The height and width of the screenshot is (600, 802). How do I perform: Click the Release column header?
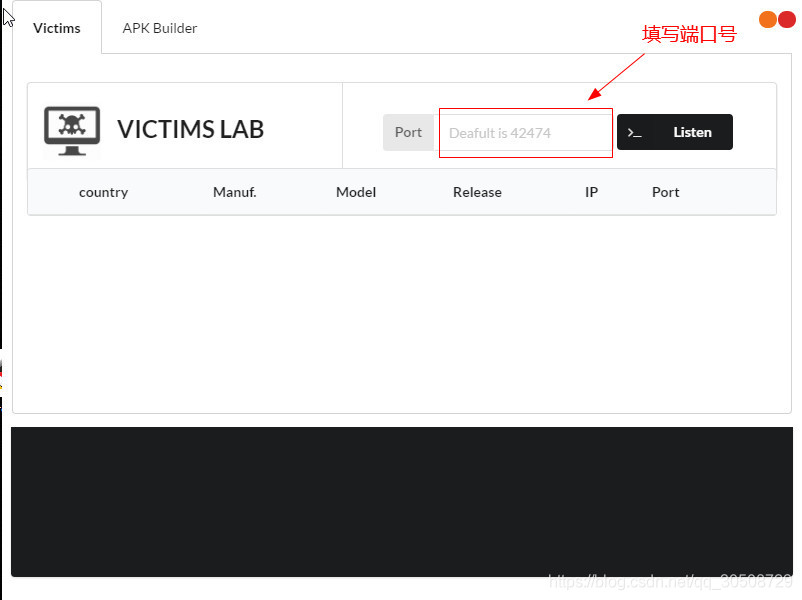pos(477,192)
